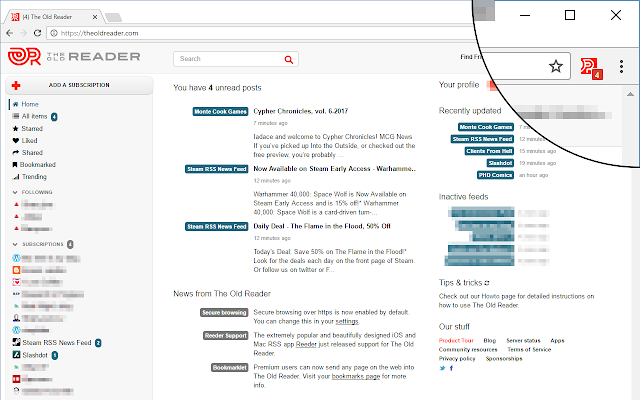Open Apps link under Our stuff
The image size is (640, 400).
[557, 340]
